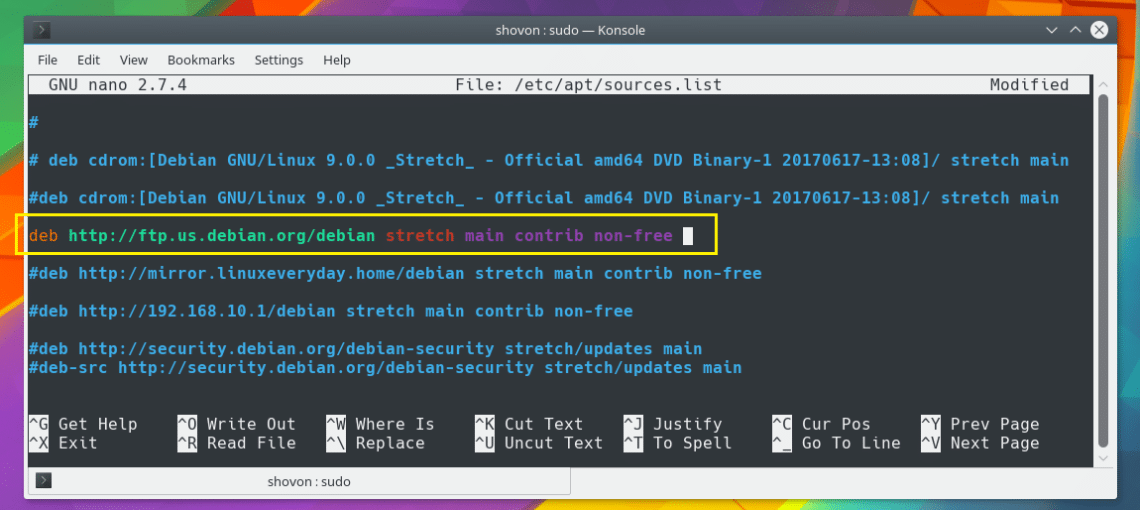
Task: Click the red 'stretch' word on the active line
Action: click(x=420, y=236)
